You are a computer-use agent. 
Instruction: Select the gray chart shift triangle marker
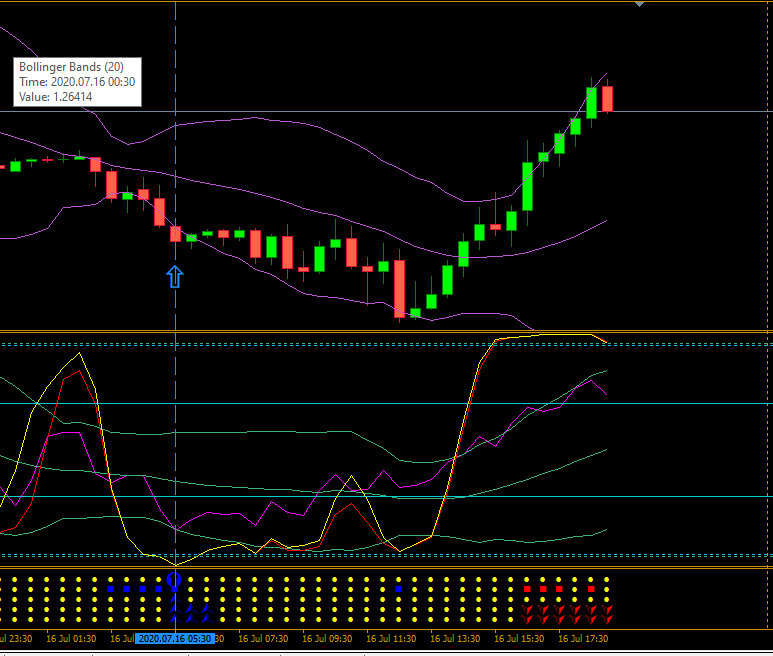pos(639,4)
